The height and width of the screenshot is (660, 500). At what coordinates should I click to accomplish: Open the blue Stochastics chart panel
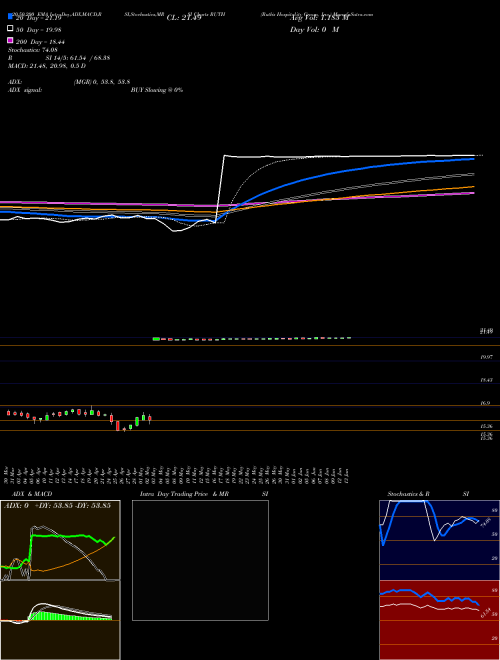click(439, 540)
